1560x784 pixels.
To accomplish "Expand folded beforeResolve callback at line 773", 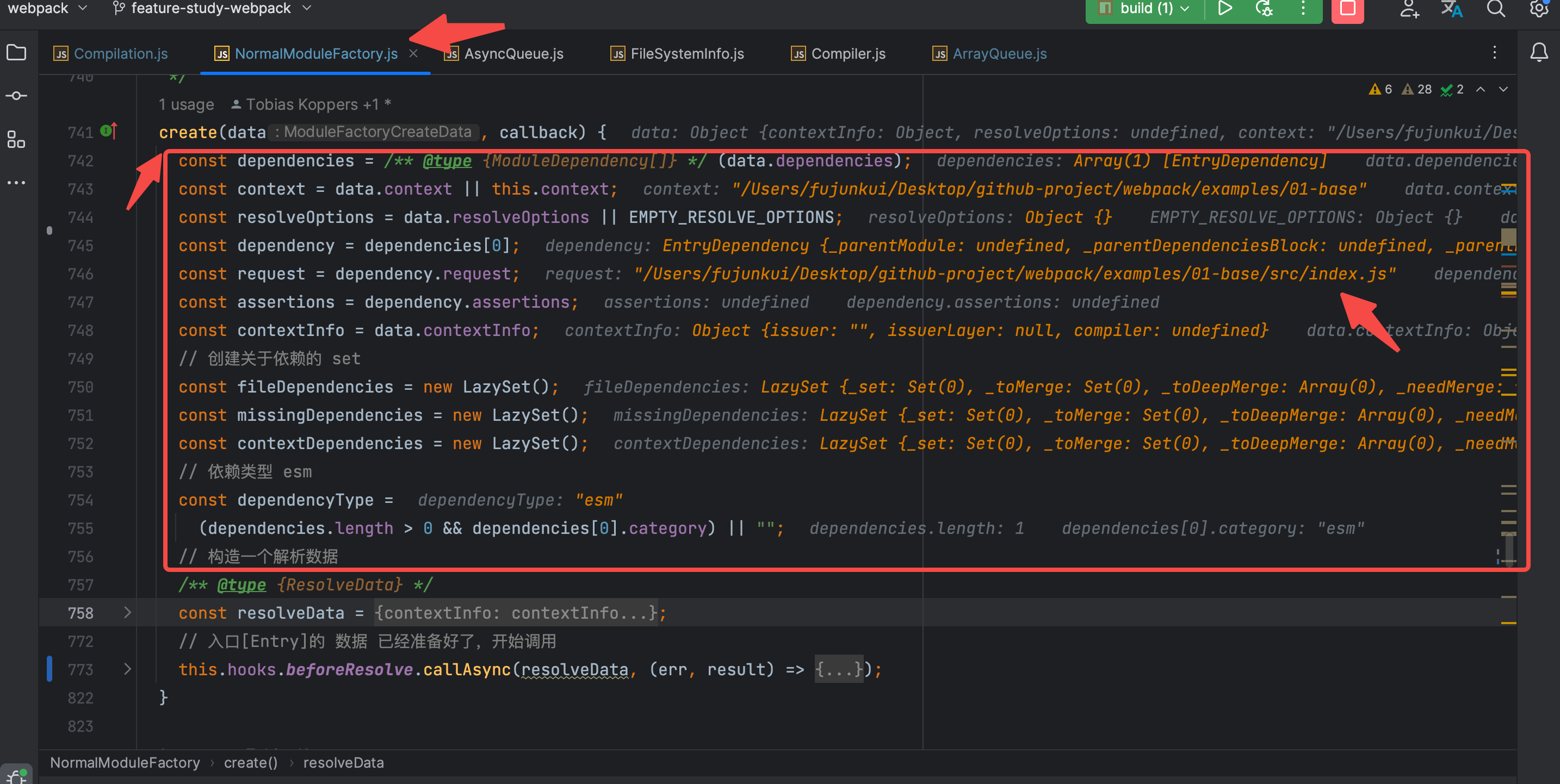I will [127, 669].
